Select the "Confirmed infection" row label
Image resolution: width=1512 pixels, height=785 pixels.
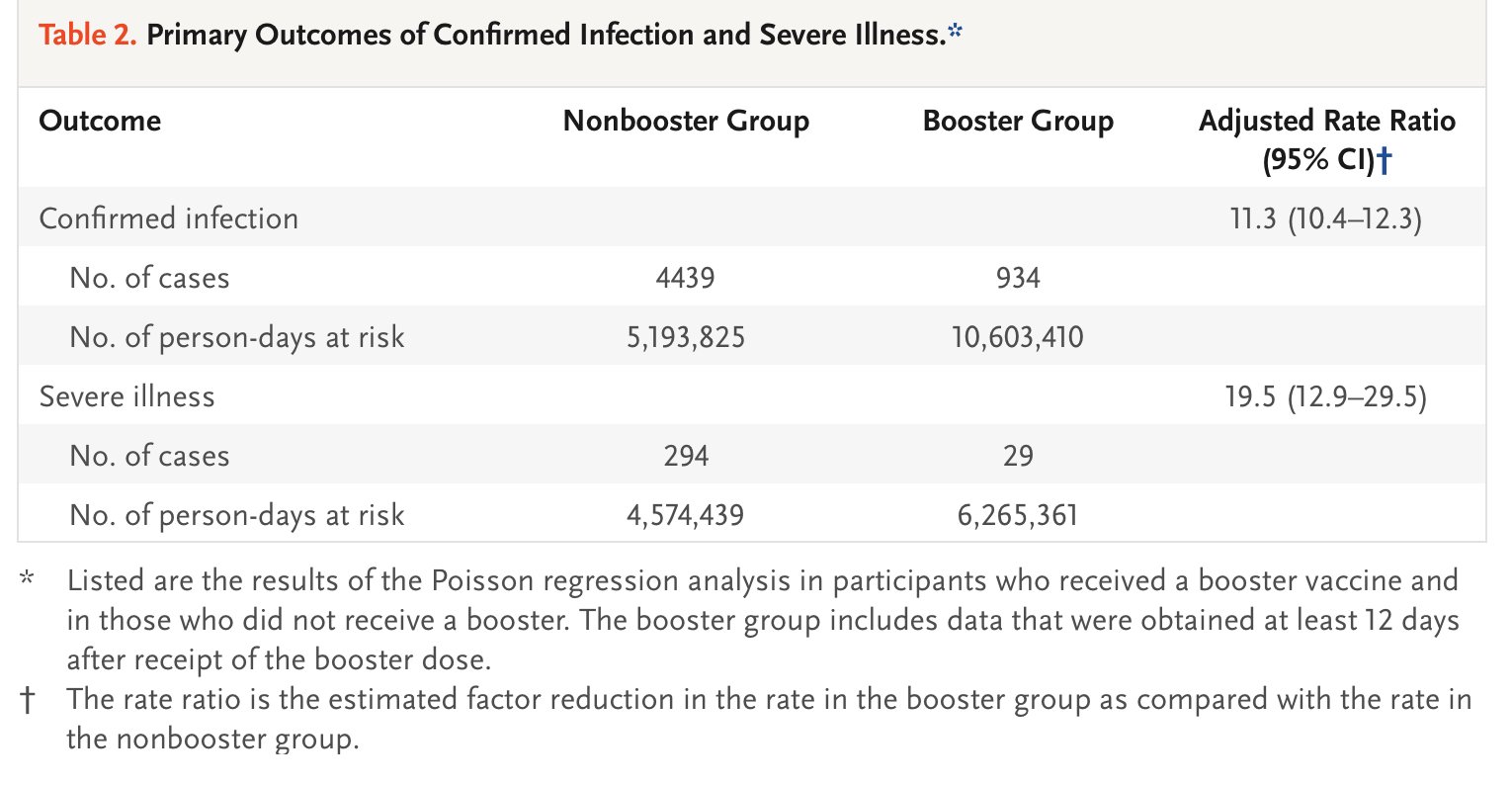tap(168, 218)
